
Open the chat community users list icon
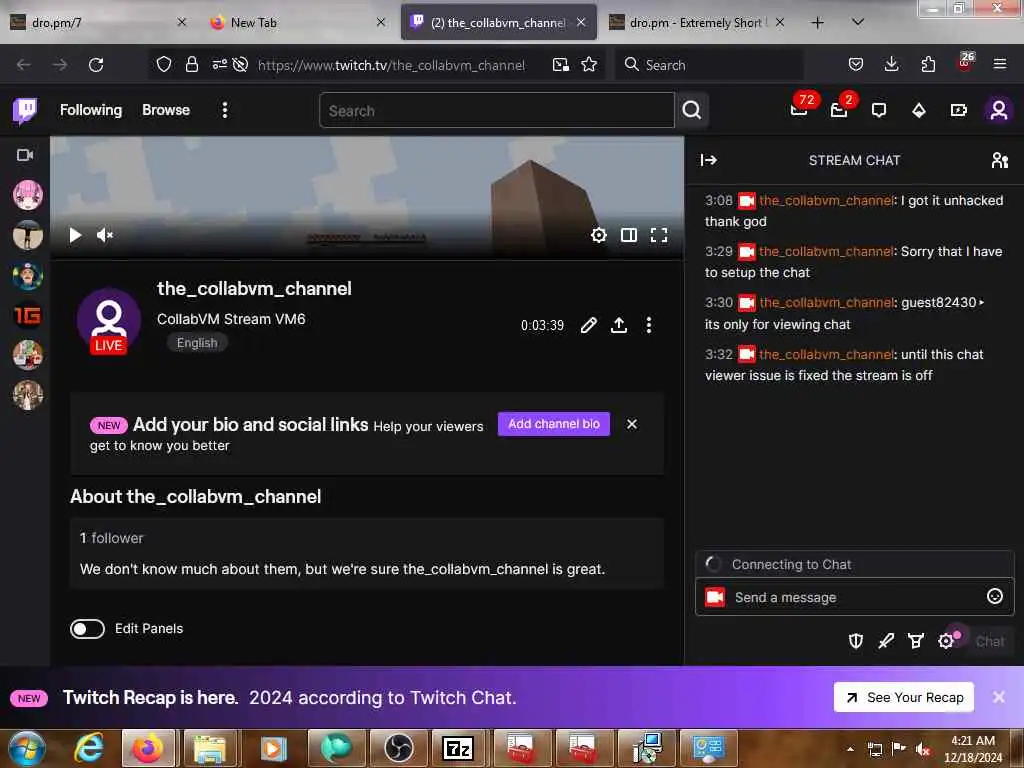[x=999, y=160]
